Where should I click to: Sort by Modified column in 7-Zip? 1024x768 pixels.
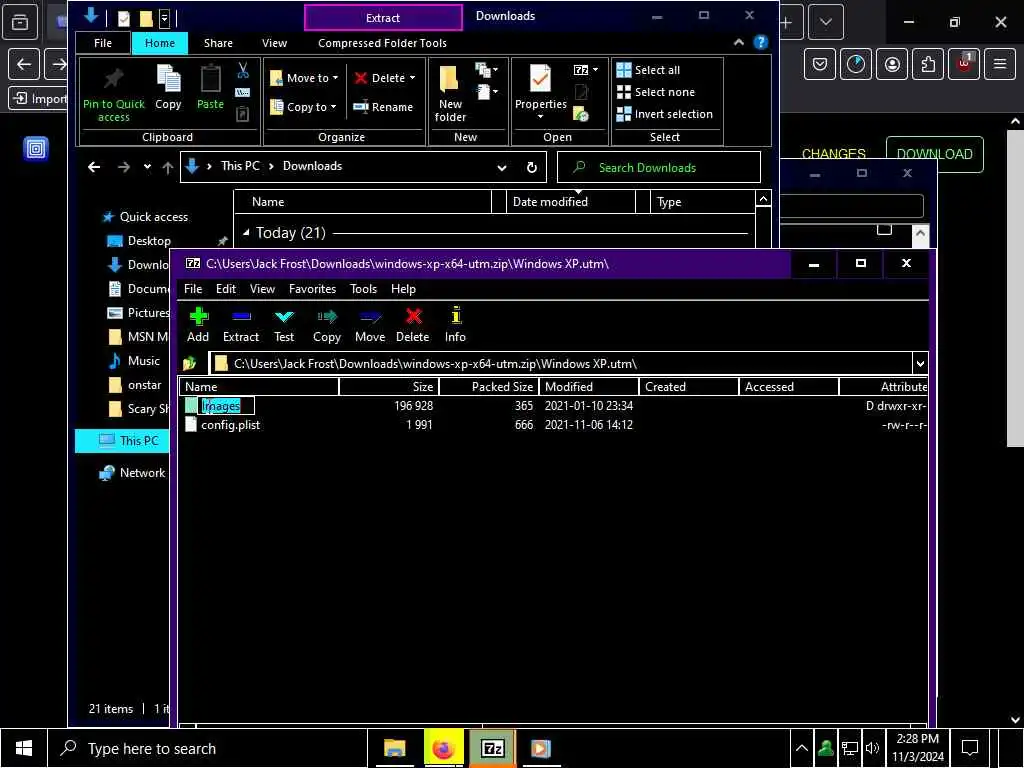pos(589,387)
